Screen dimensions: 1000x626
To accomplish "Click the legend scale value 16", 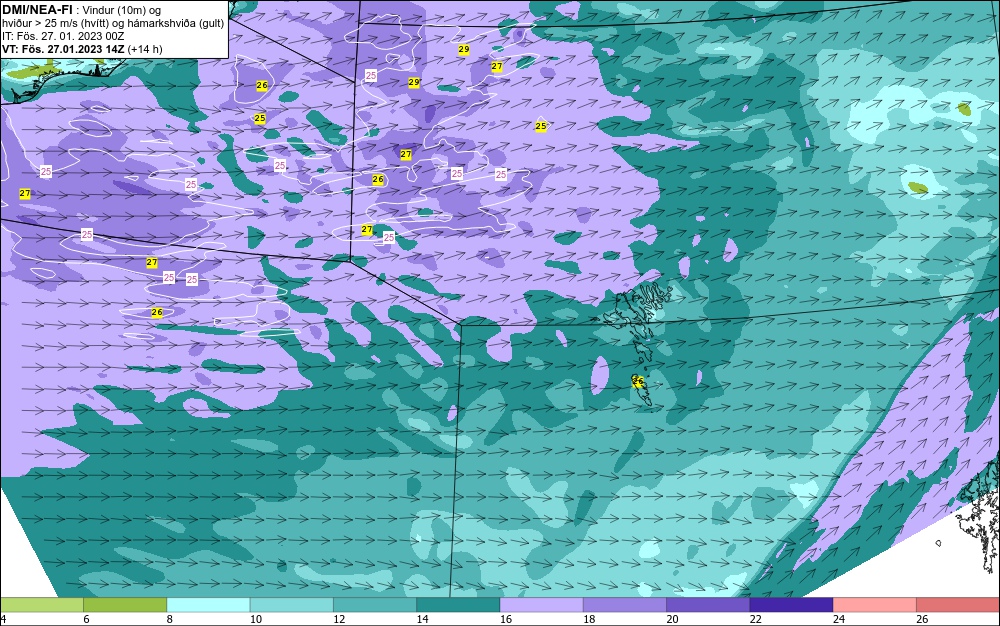I will [506, 619].
